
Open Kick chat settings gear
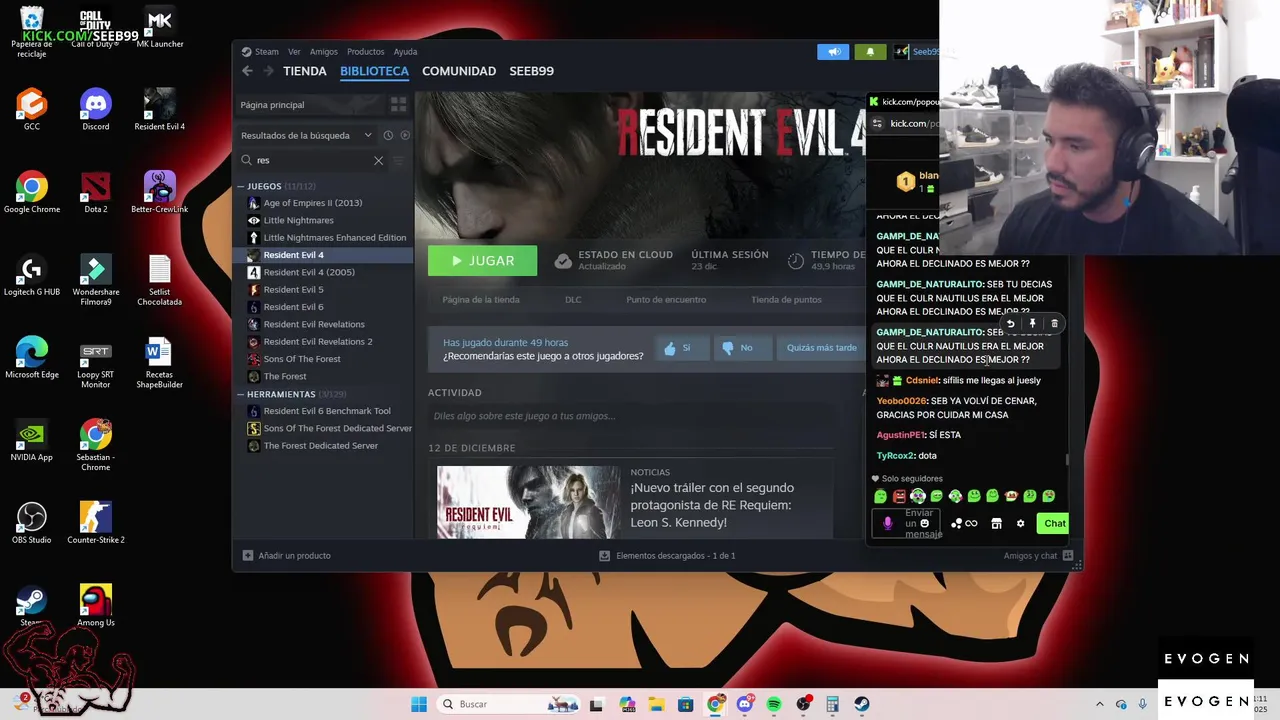coord(1020,524)
